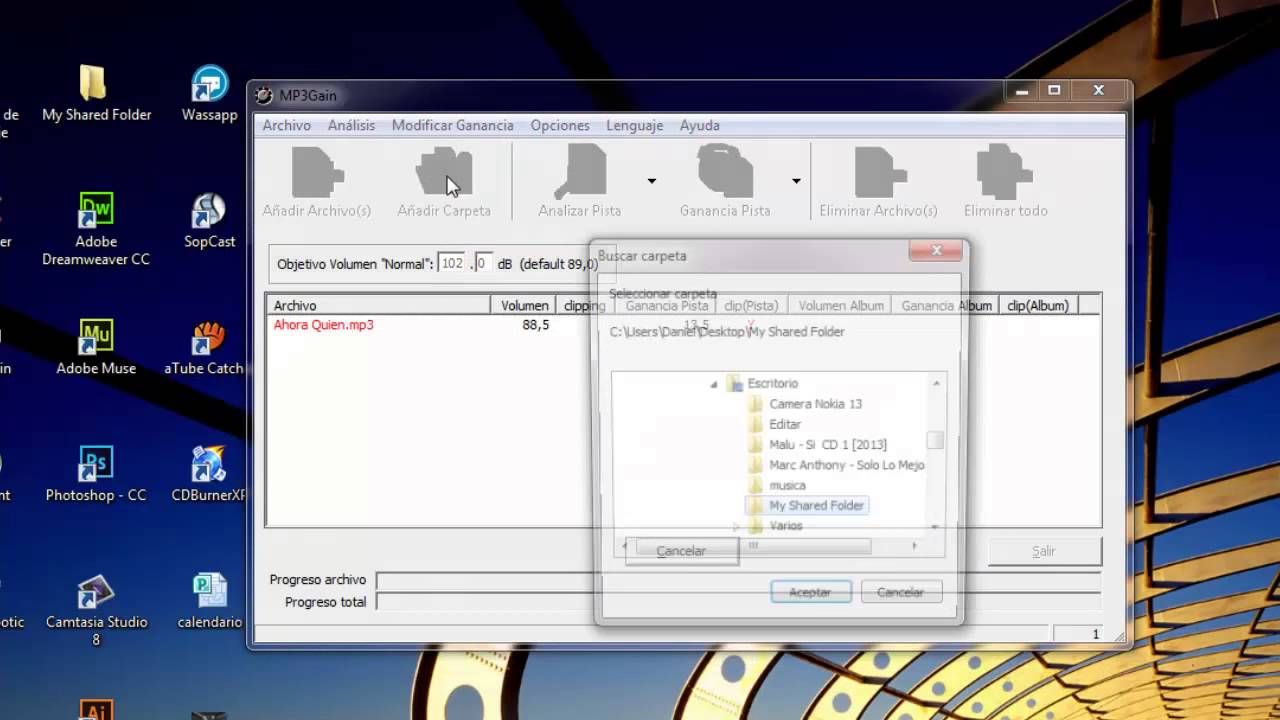Sort by the clip(Album) column header
This screenshot has height=720, width=1280.
pos(1038,306)
